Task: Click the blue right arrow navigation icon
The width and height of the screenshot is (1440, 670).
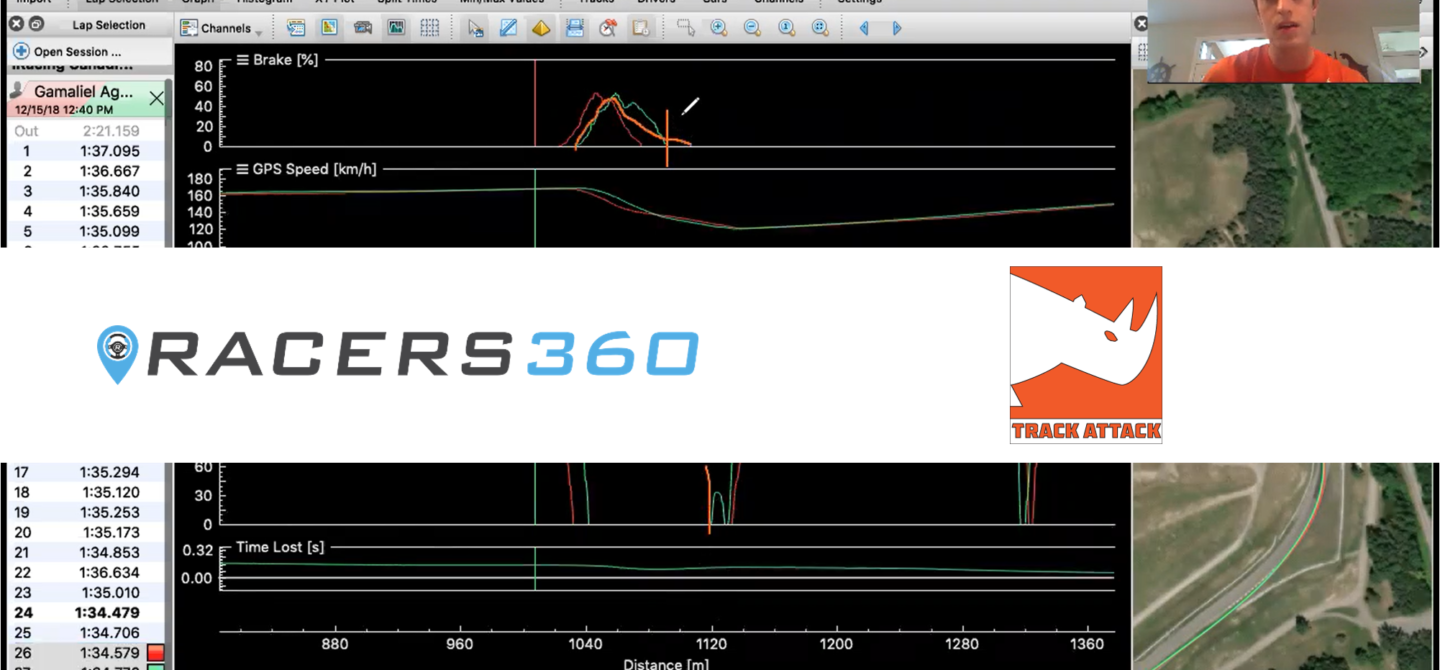Action: click(x=897, y=28)
